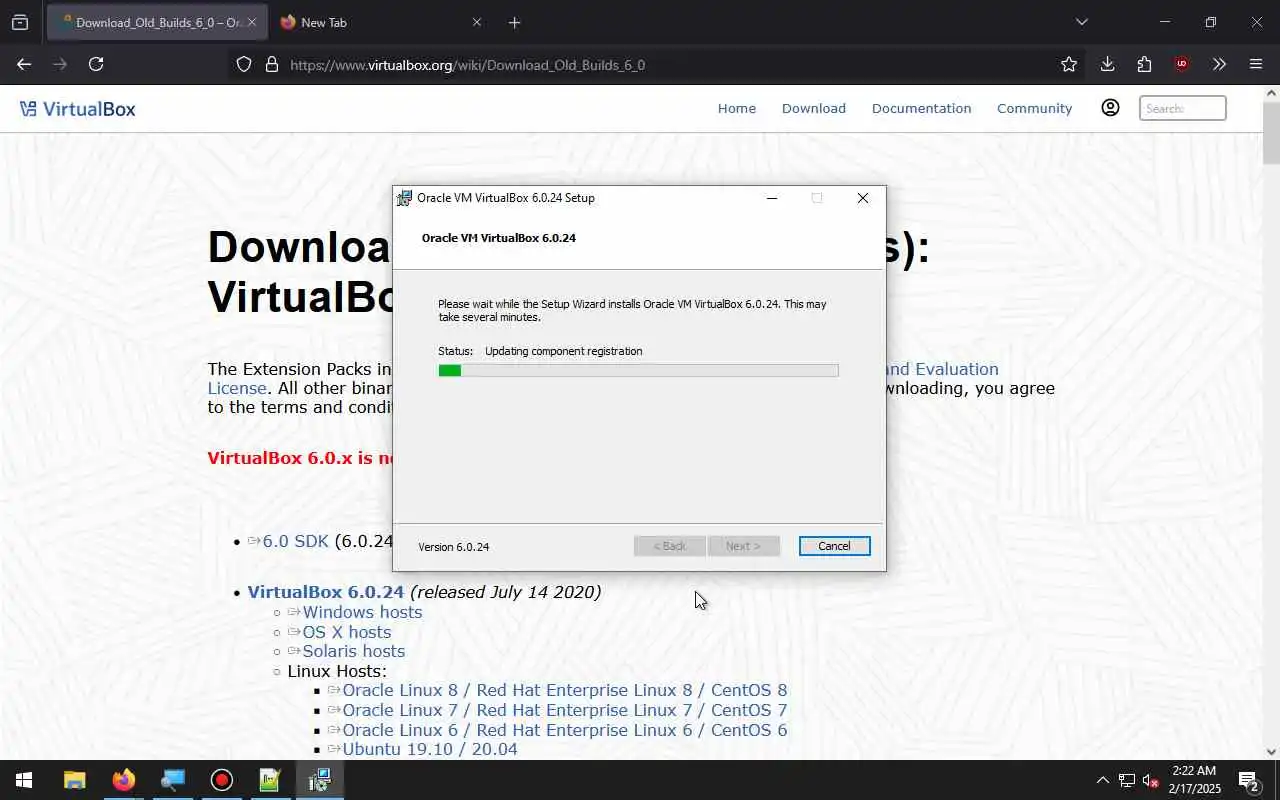Expand the list all tabs dropdown

tap(1081, 22)
